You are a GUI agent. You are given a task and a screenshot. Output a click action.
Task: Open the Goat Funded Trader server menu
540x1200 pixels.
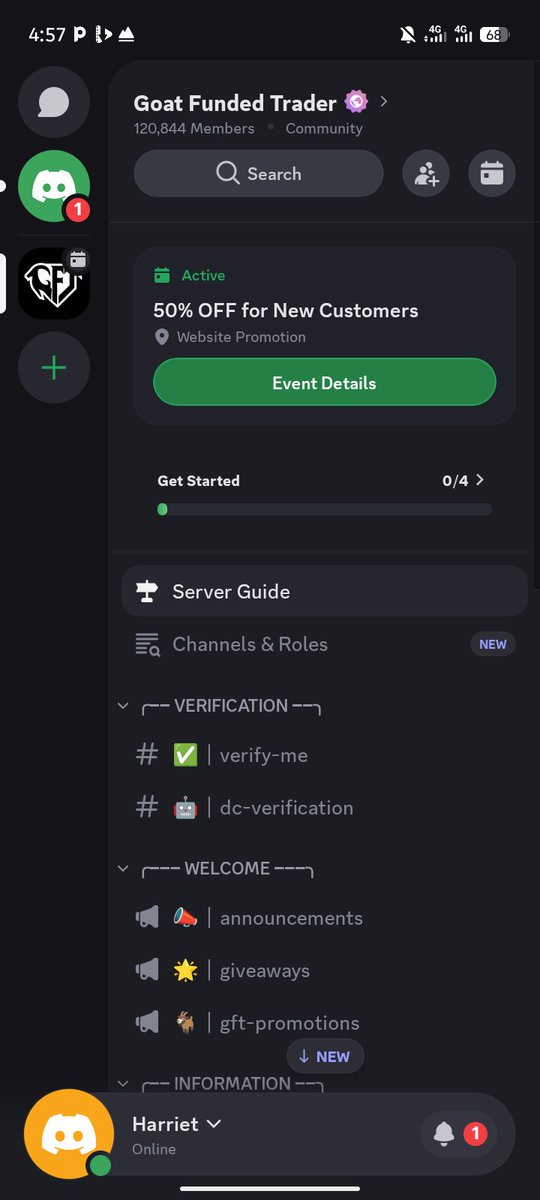pos(261,103)
